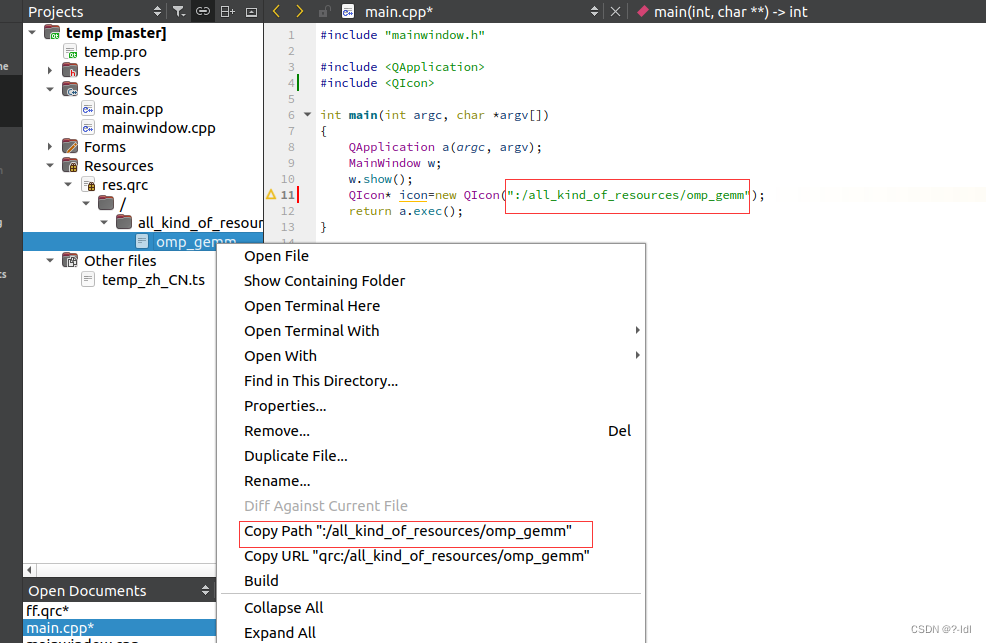The width and height of the screenshot is (986, 643).
Task: Click the omp_gemm file icon in tree
Action: (142, 241)
